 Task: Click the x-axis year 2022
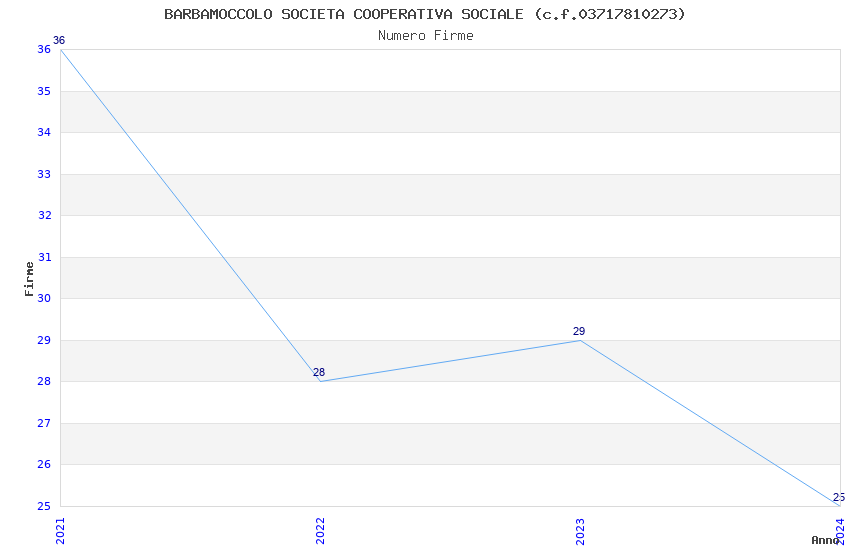(x=320, y=531)
